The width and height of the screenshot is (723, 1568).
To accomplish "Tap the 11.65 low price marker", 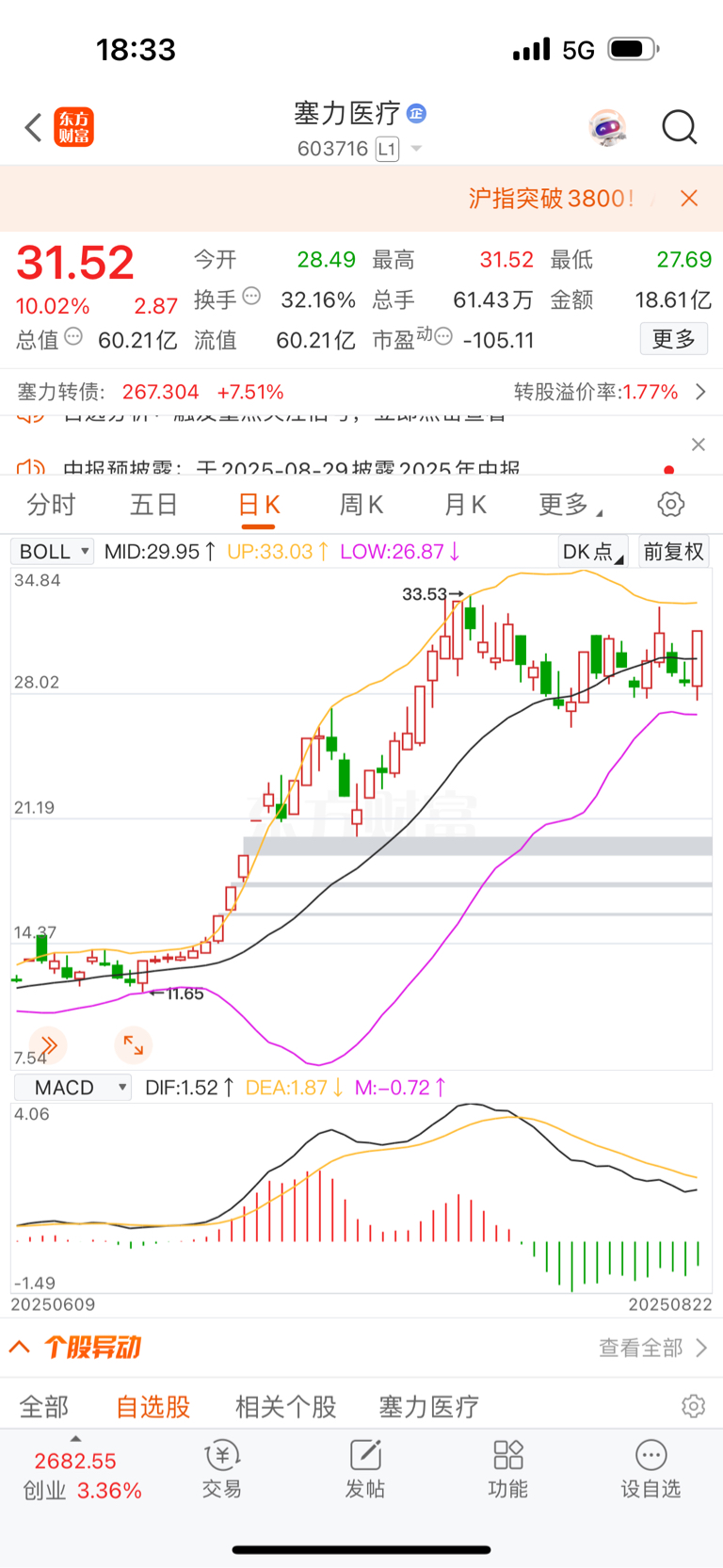I will (179, 994).
